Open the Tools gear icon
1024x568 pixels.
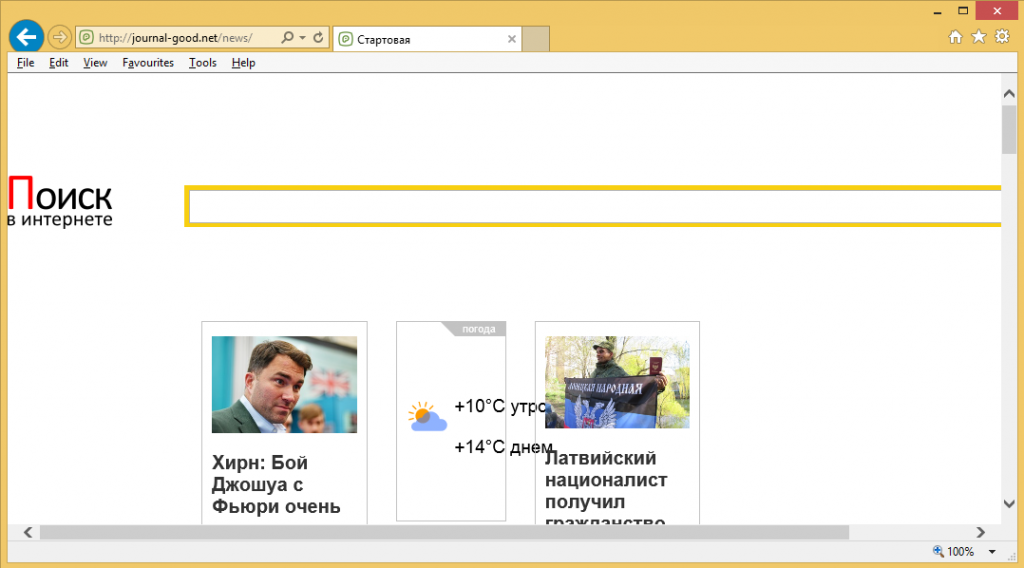(1001, 37)
